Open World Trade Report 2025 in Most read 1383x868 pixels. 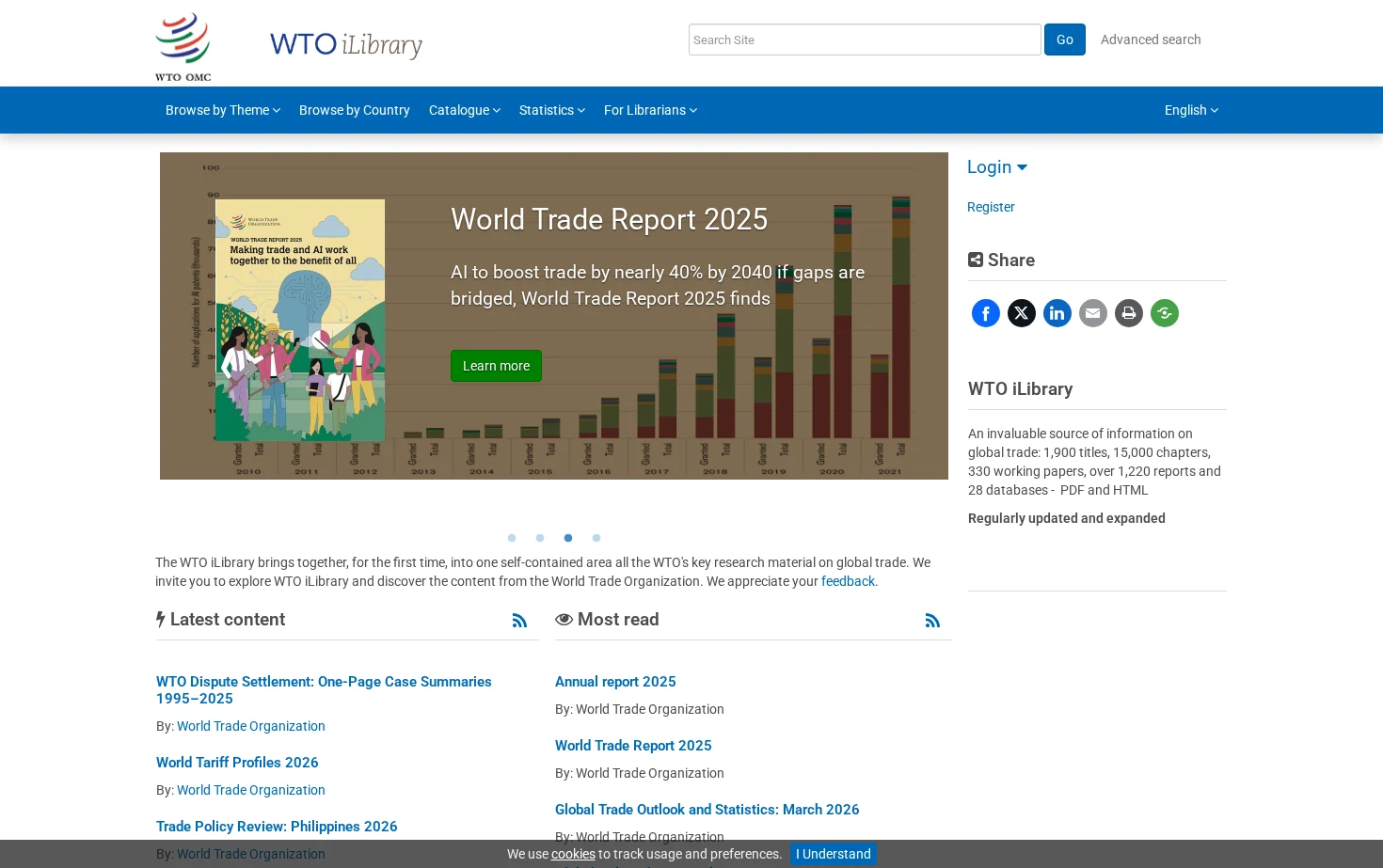[633, 746]
